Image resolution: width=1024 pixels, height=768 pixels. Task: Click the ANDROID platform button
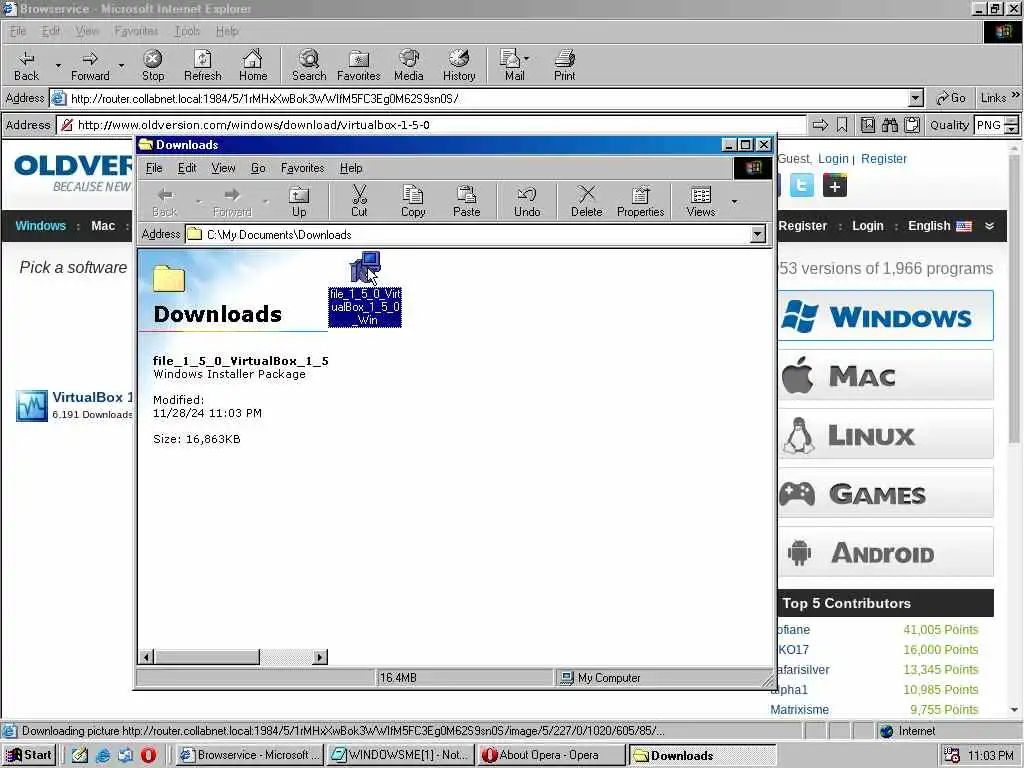(x=886, y=552)
